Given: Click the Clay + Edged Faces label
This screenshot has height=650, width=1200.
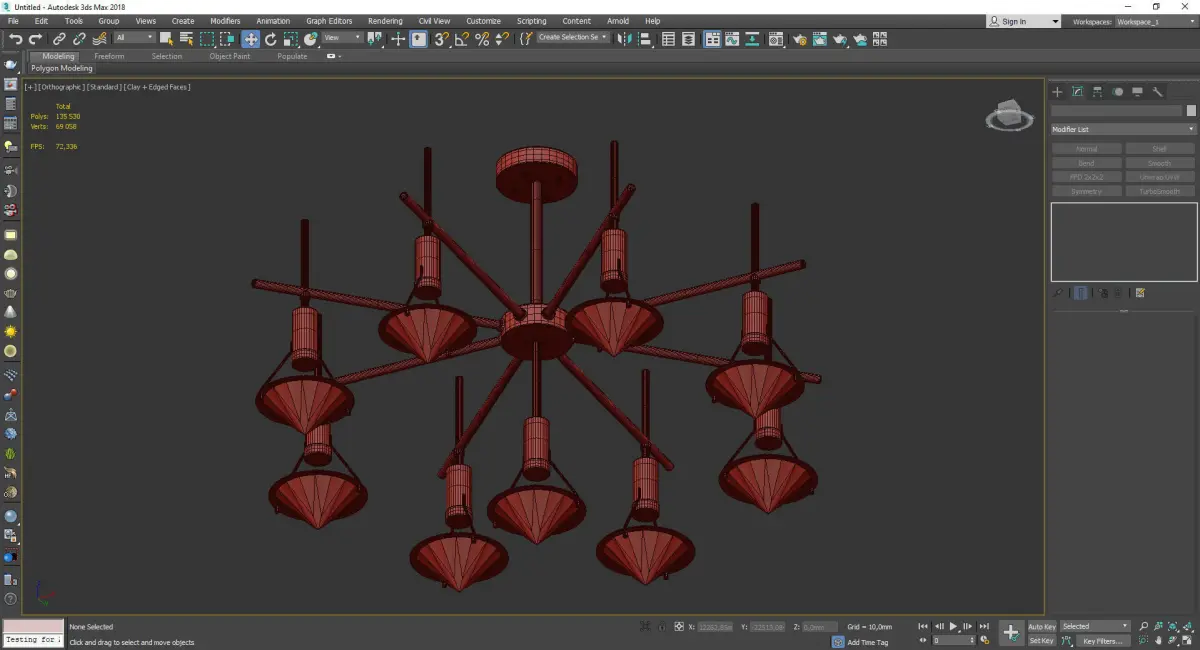Looking at the screenshot, I should (x=157, y=87).
